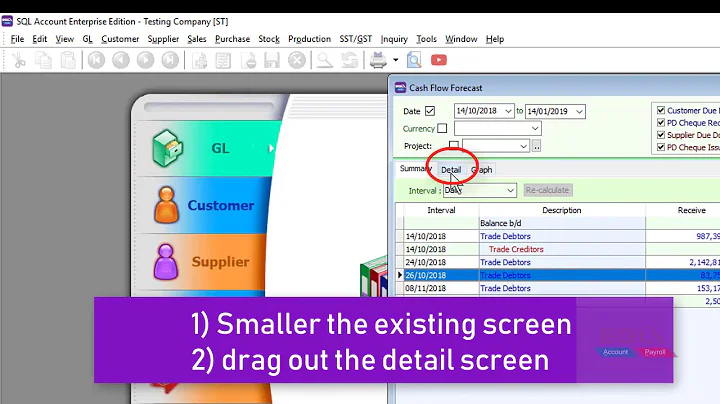Open the Supplier module purple person icon
This screenshot has height=404, width=720.
pos(165,262)
